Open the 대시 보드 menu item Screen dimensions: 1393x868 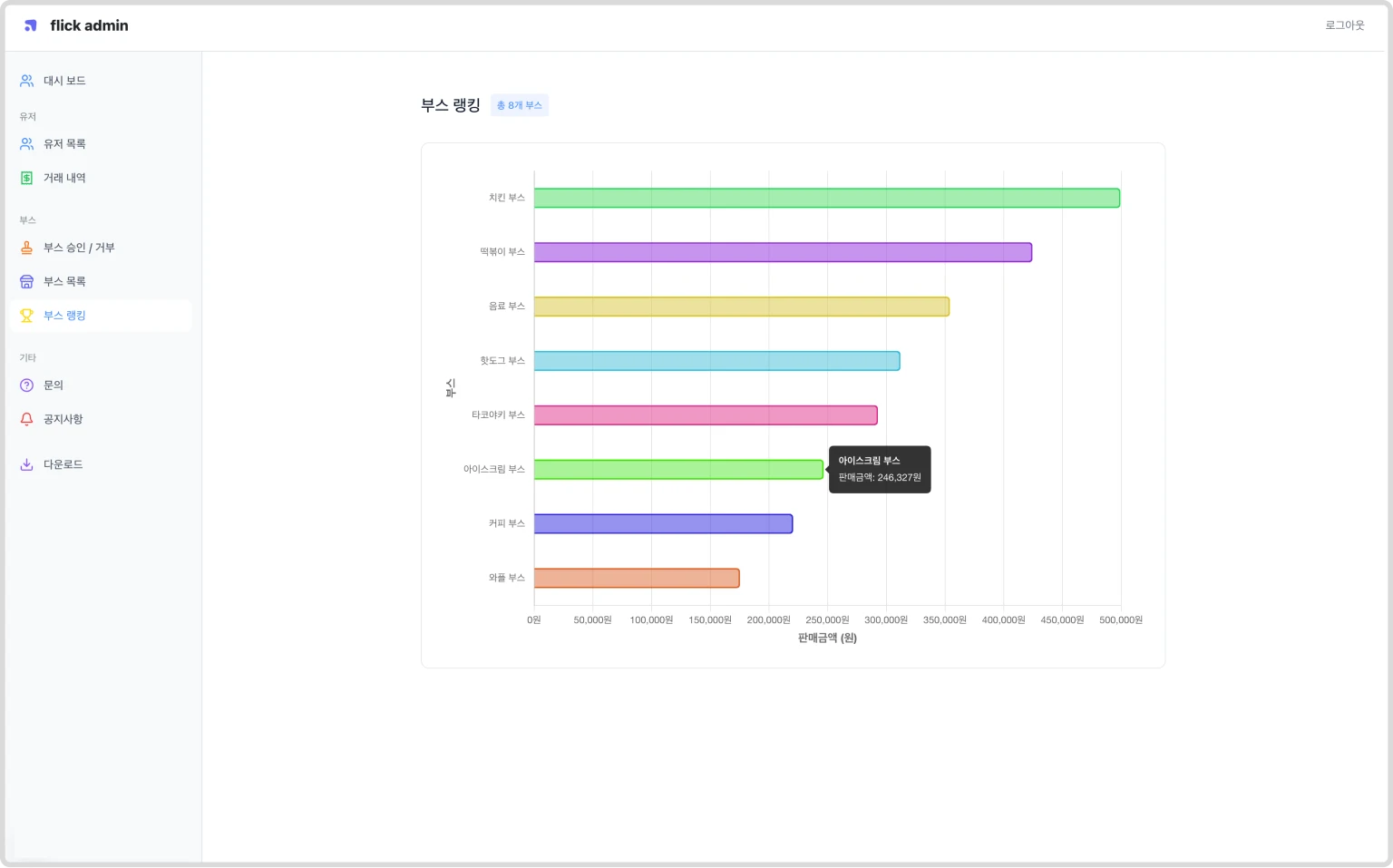(x=101, y=81)
